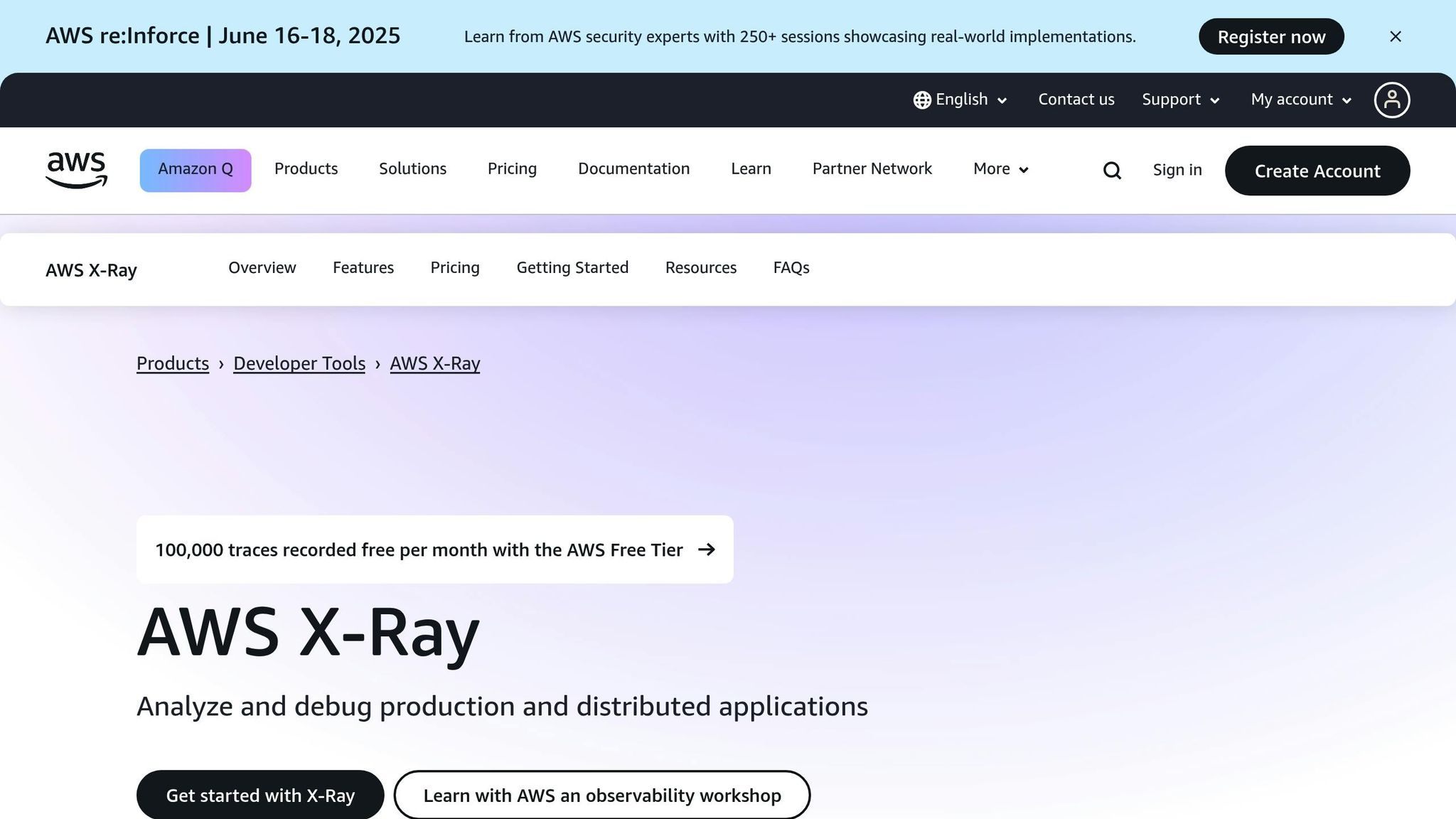Click the Sign in link
Screen dimensions: 1456x819
1177,170
